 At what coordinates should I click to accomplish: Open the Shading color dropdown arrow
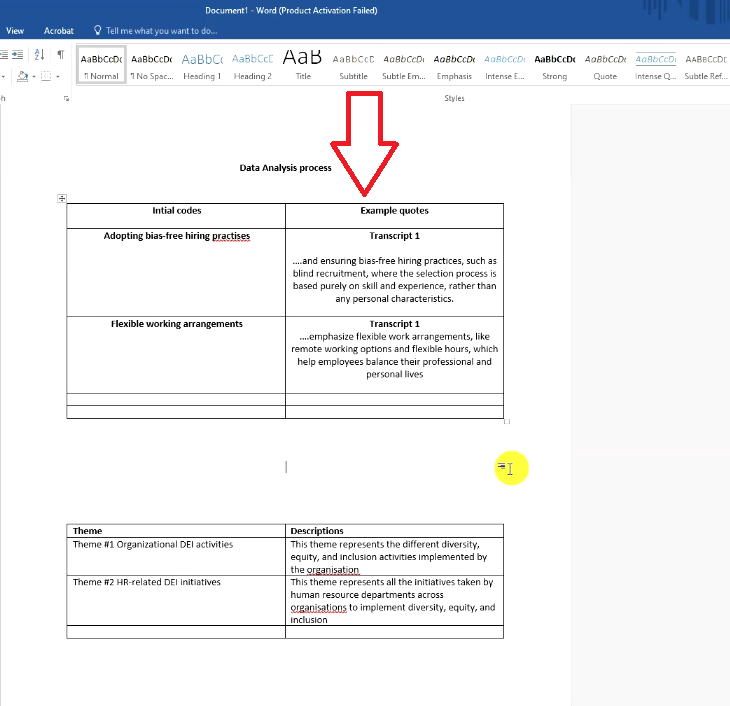34,76
